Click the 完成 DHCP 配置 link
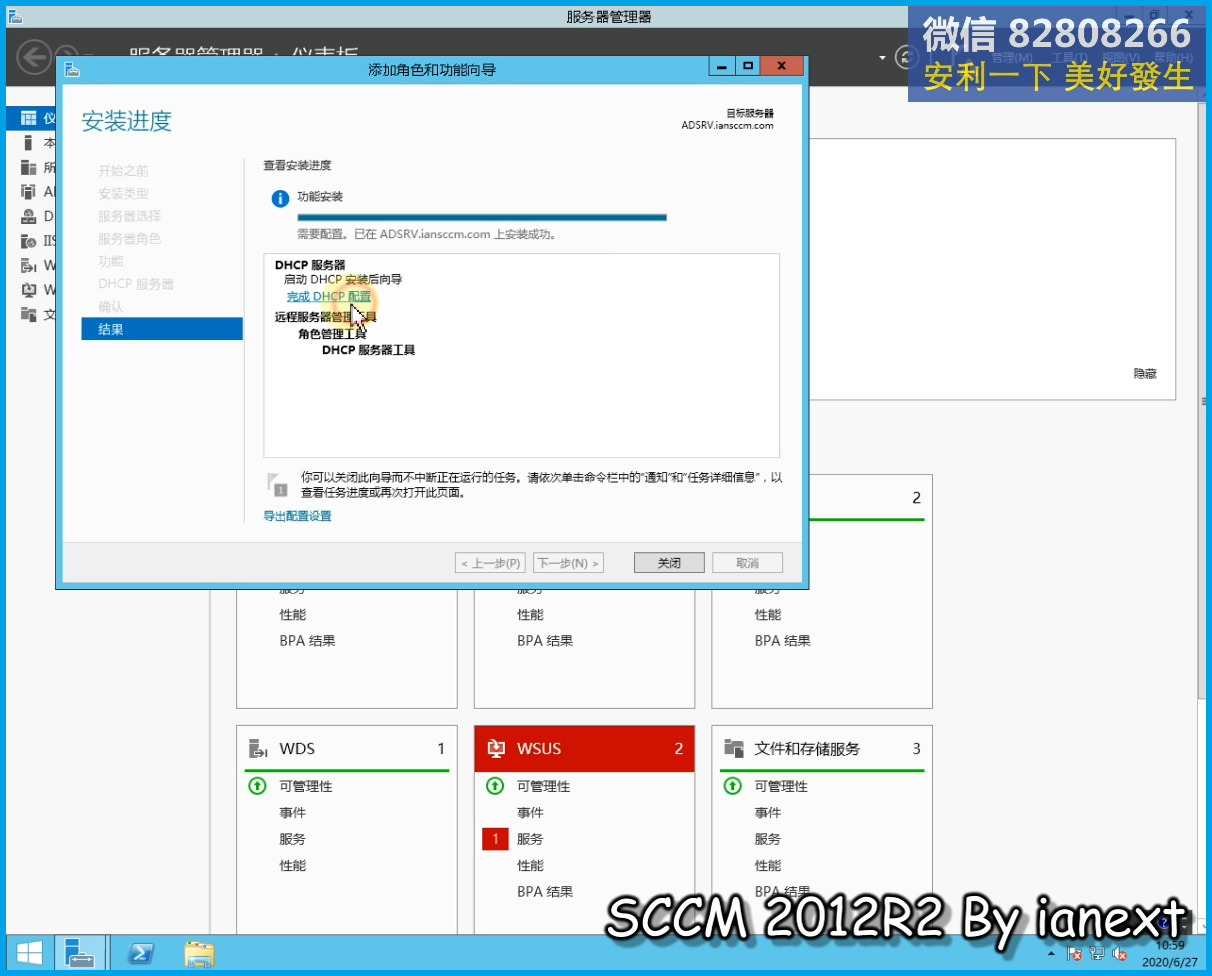The image size is (1212, 976). pyautogui.click(x=329, y=297)
